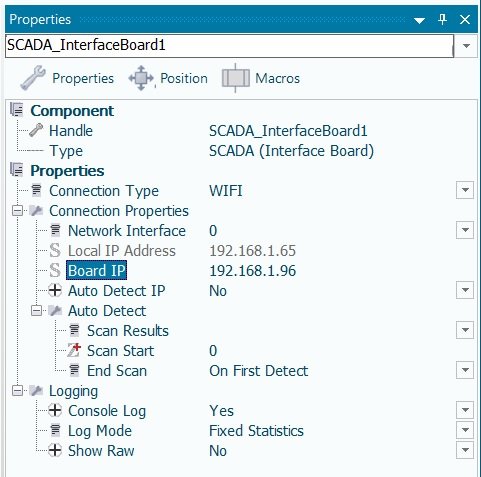Click the four-arrow Position icon
This screenshot has width=481, height=477.
(141, 78)
